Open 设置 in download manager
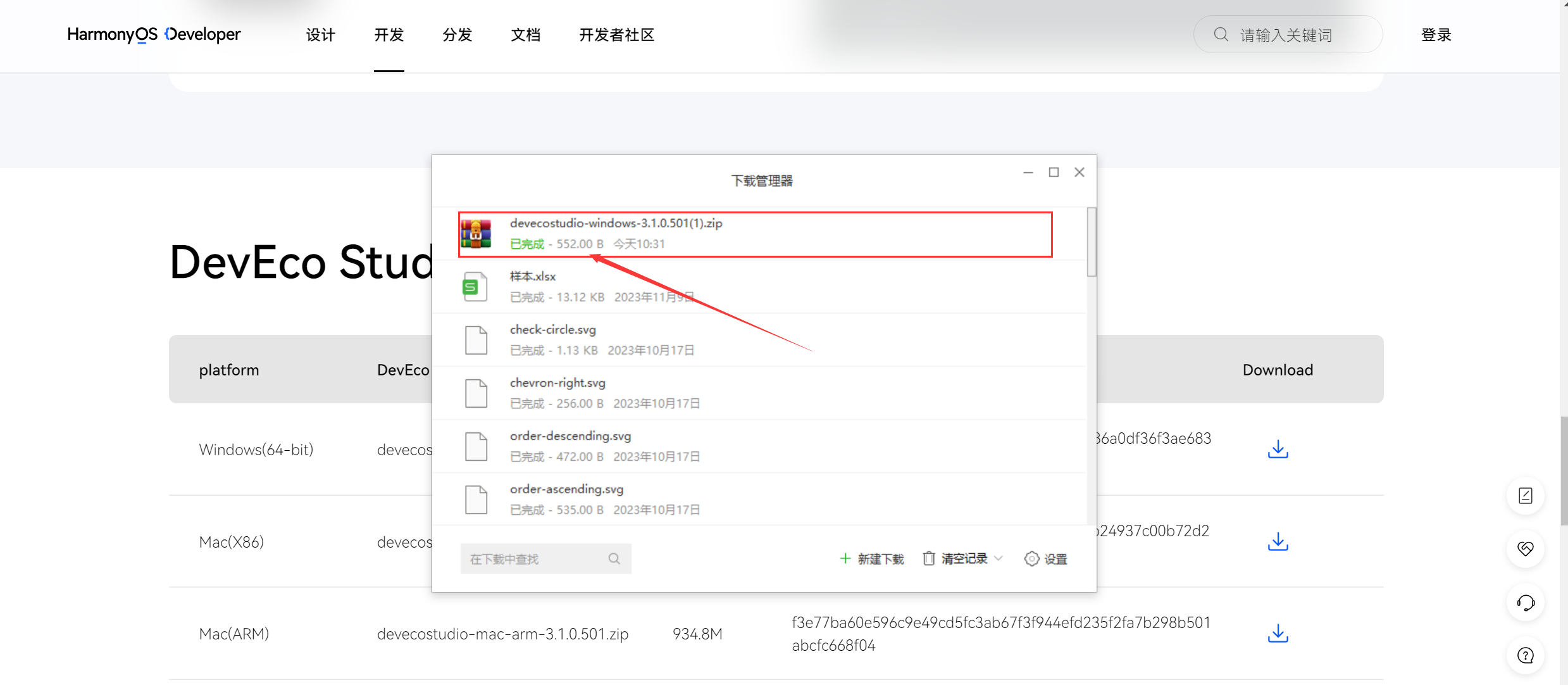This screenshot has width=1568, height=685. point(1046,558)
